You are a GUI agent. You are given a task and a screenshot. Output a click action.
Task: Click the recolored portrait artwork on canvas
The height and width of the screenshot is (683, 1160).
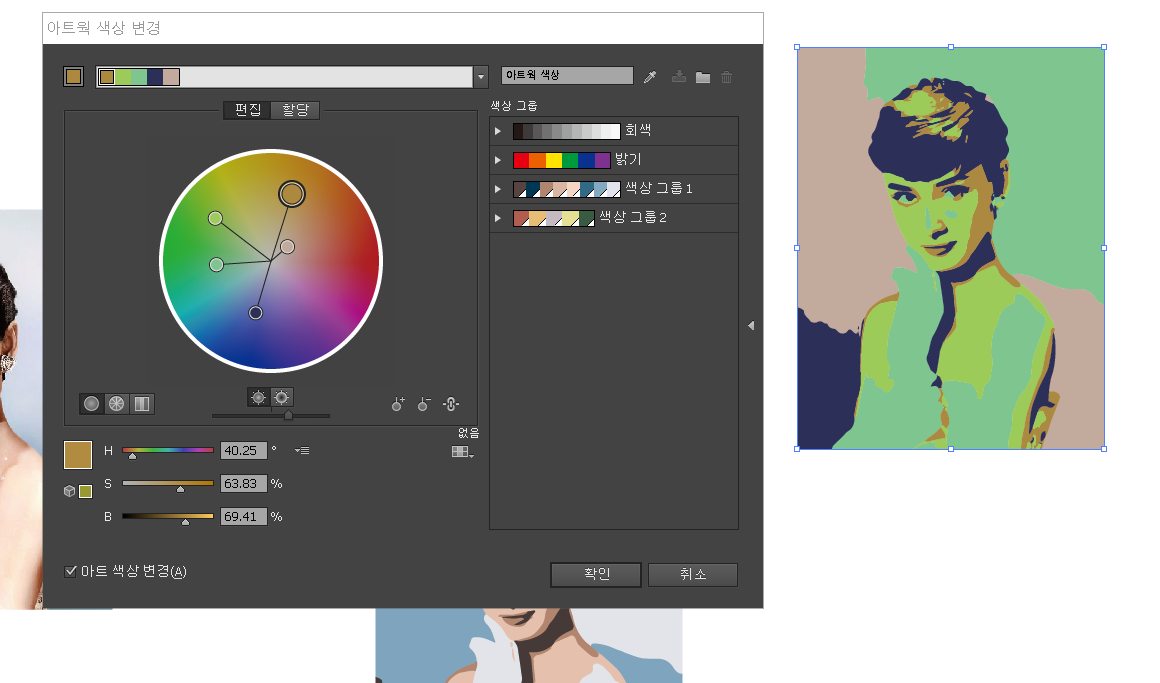(951, 248)
